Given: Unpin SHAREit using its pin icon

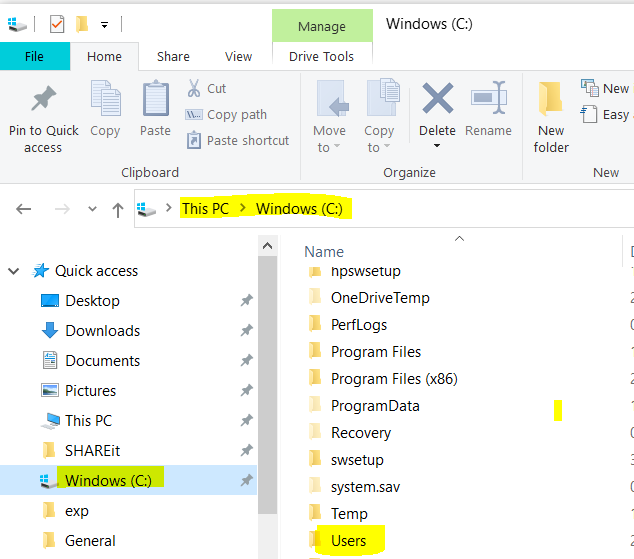Looking at the screenshot, I should tap(247, 450).
